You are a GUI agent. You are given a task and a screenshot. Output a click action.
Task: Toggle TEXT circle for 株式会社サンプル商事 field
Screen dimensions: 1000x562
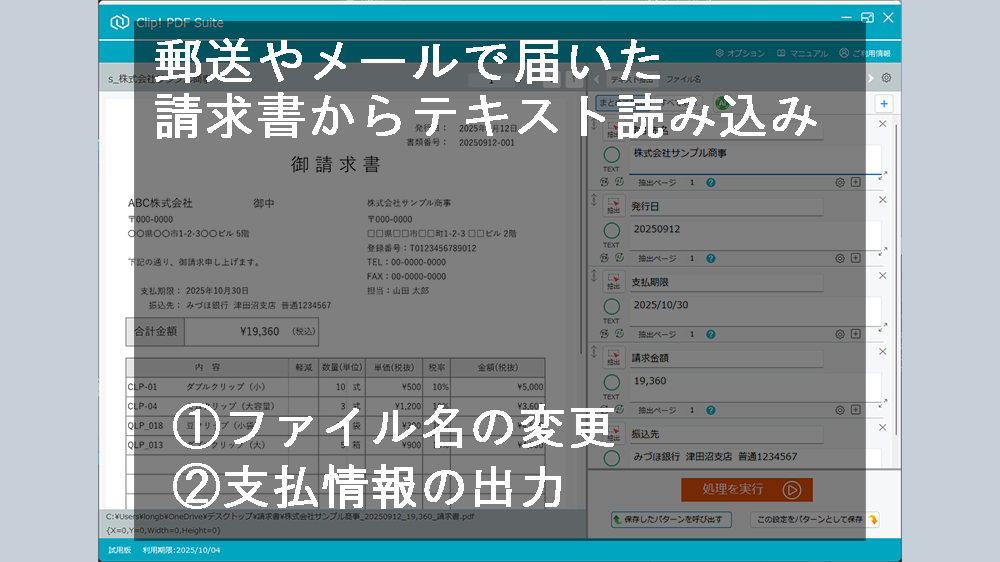click(611, 155)
